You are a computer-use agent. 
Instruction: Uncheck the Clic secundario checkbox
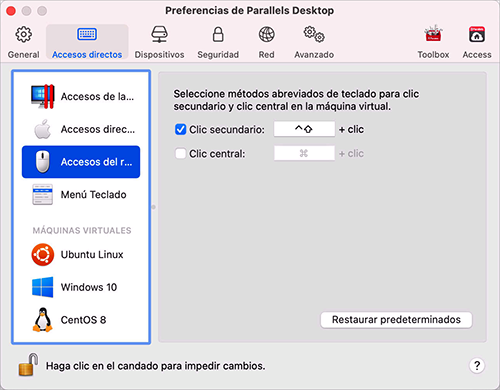(180, 129)
